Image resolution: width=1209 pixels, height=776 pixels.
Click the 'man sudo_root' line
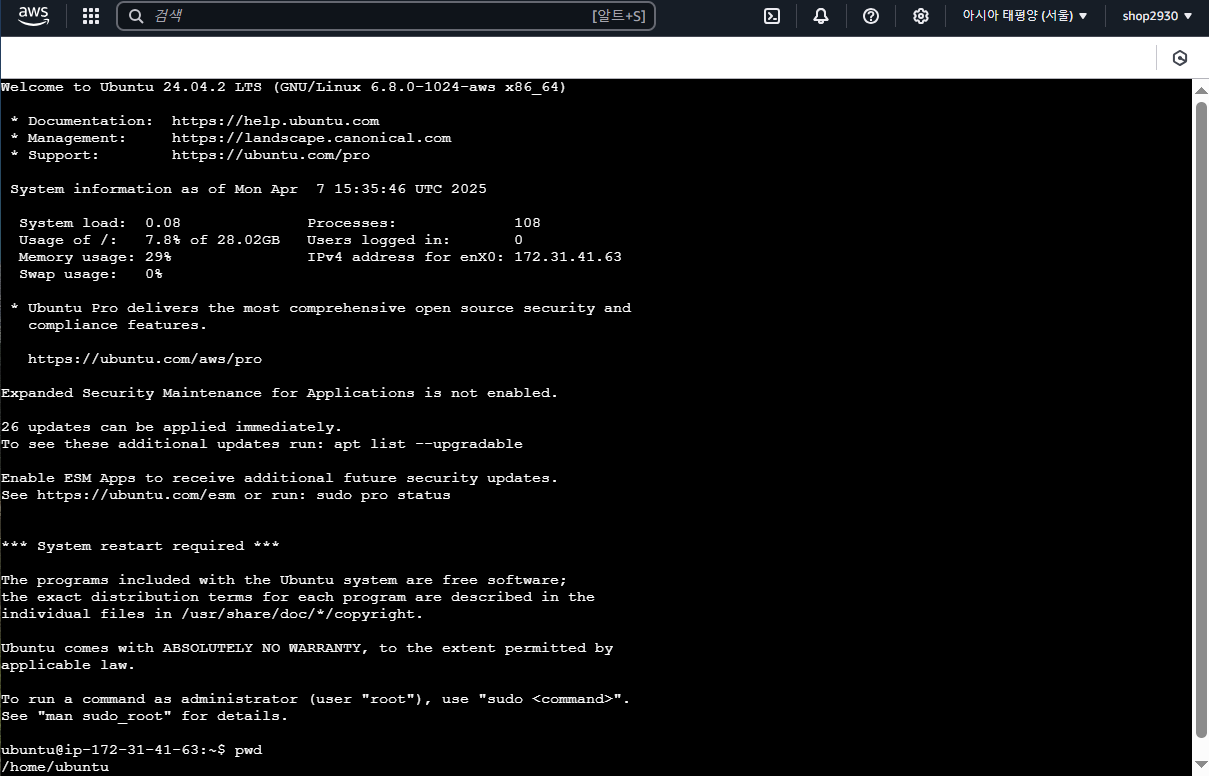pos(144,716)
